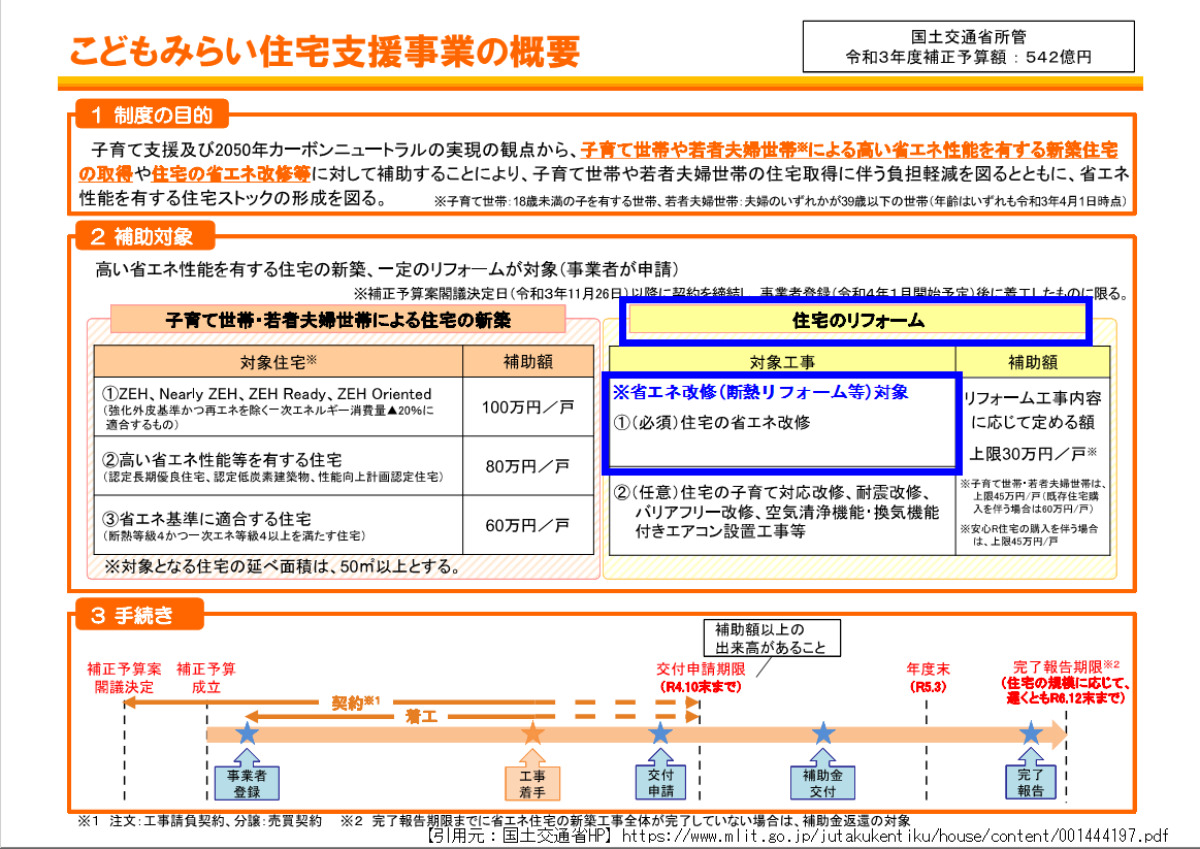Select the 事業者登録 timeline box
The image size is (1200, 849).
(246, 782)
